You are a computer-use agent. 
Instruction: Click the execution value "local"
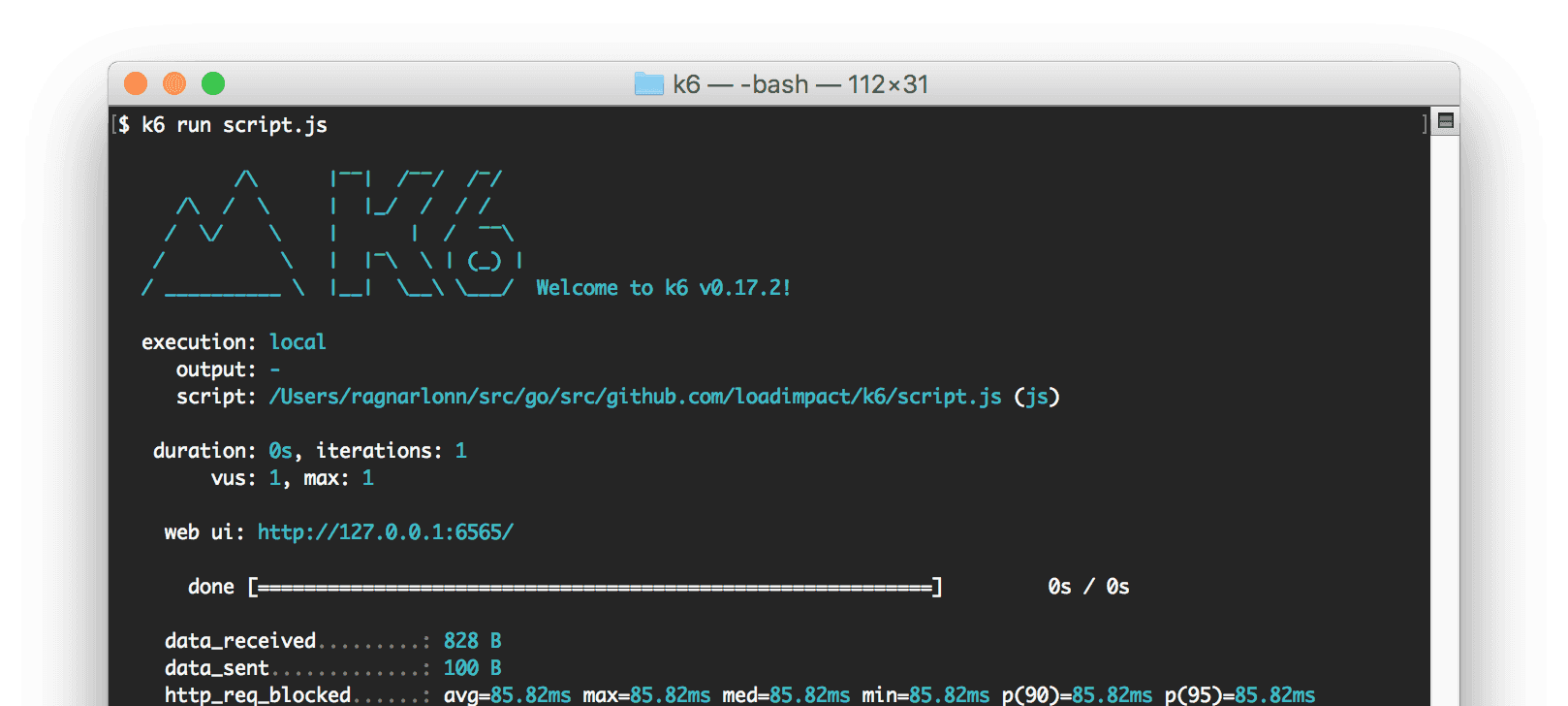point(298,342)
